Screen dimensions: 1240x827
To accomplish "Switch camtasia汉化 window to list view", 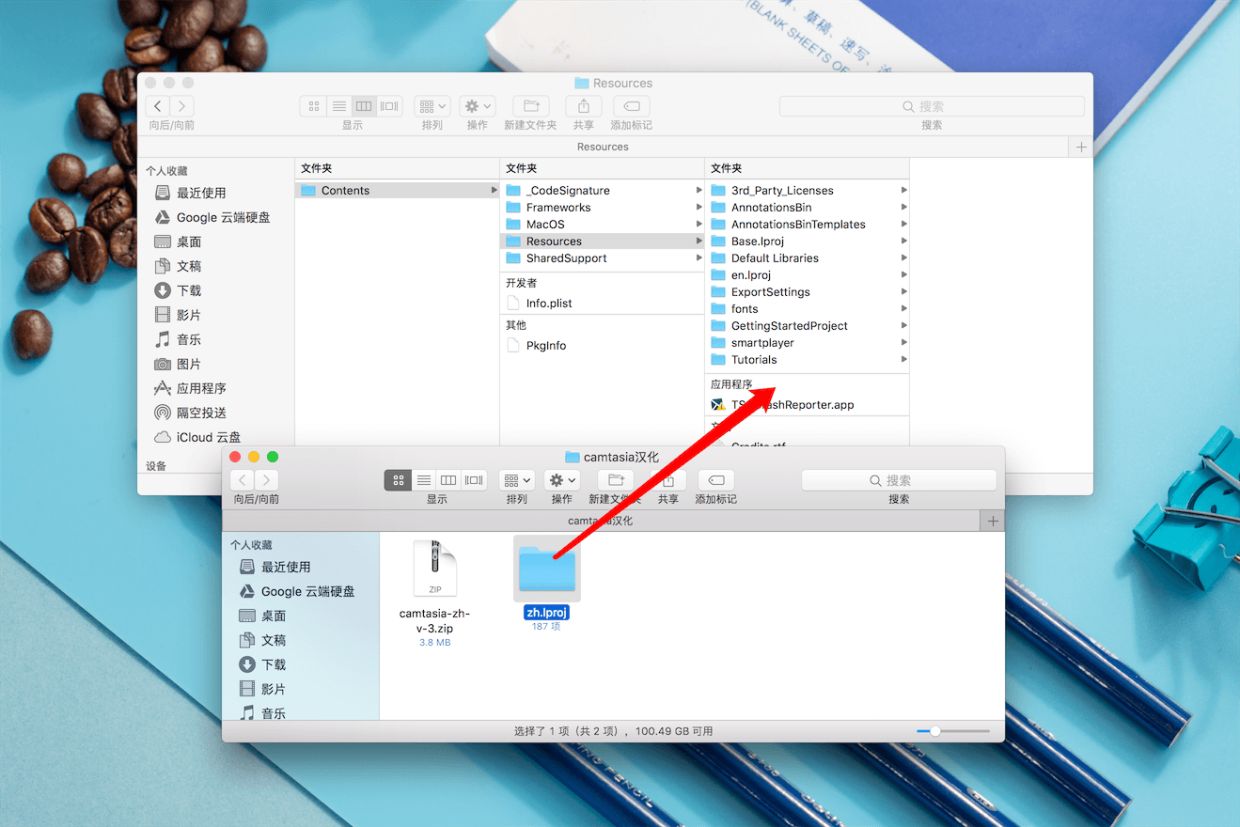I will pos(424,480).
